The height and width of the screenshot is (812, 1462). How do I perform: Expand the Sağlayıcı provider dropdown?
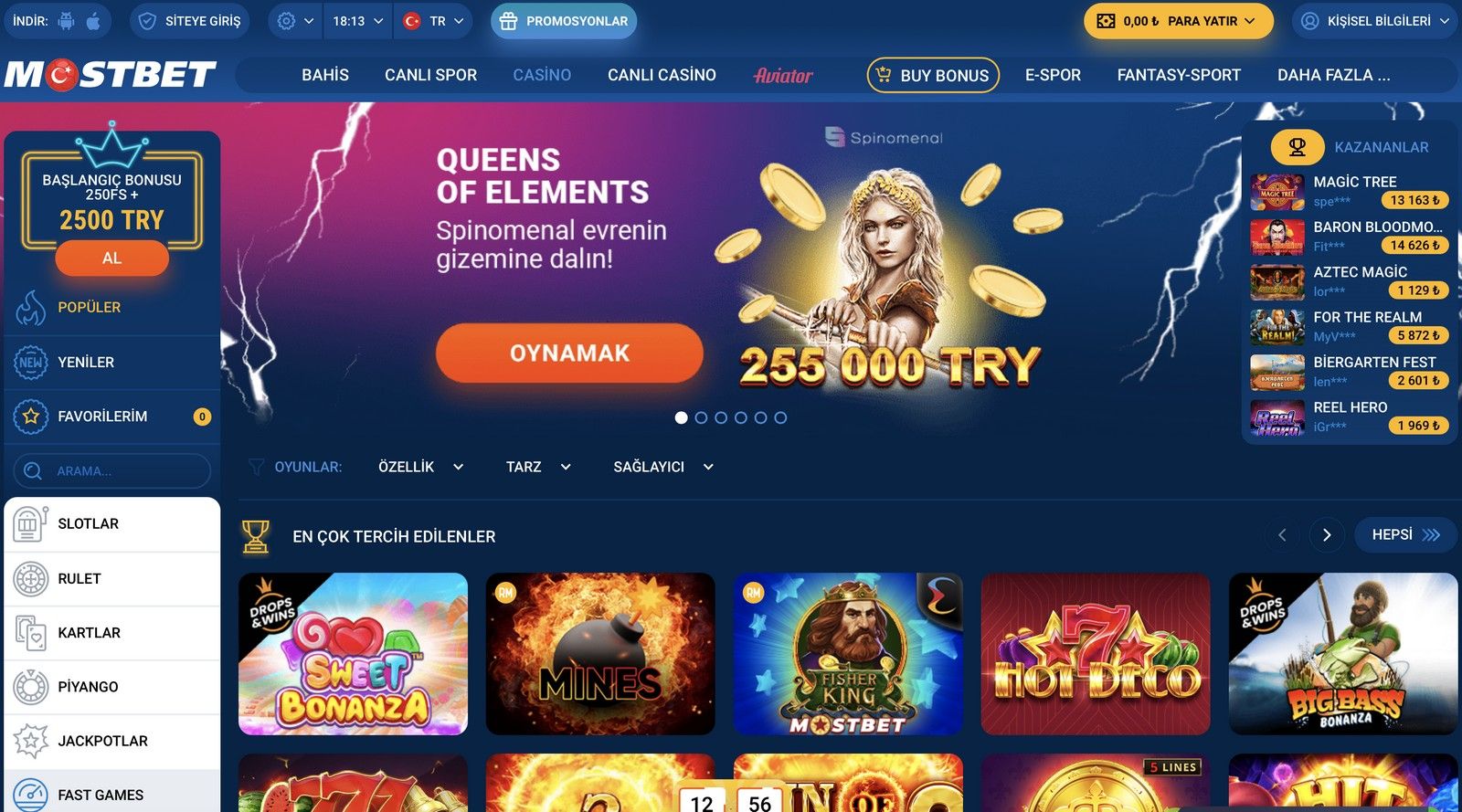click(x=663, y=467)
